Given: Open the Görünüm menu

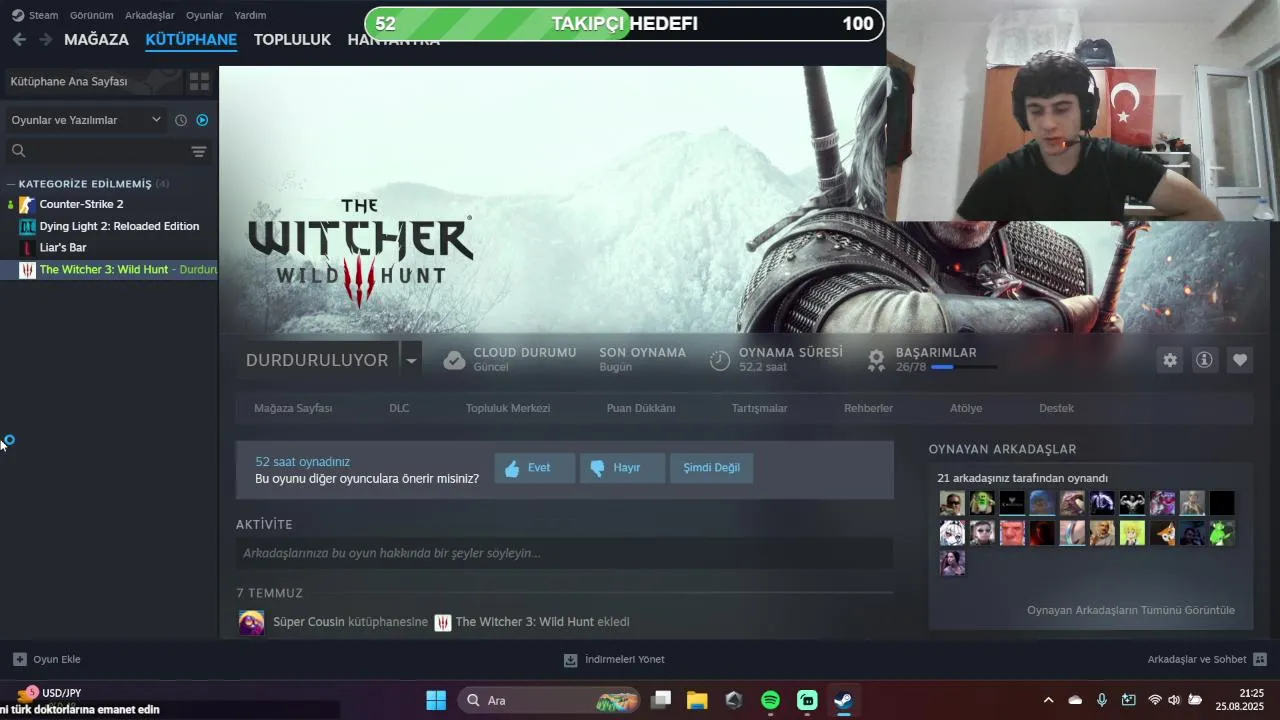Looking at the screenshot, I should coord(91,15).
